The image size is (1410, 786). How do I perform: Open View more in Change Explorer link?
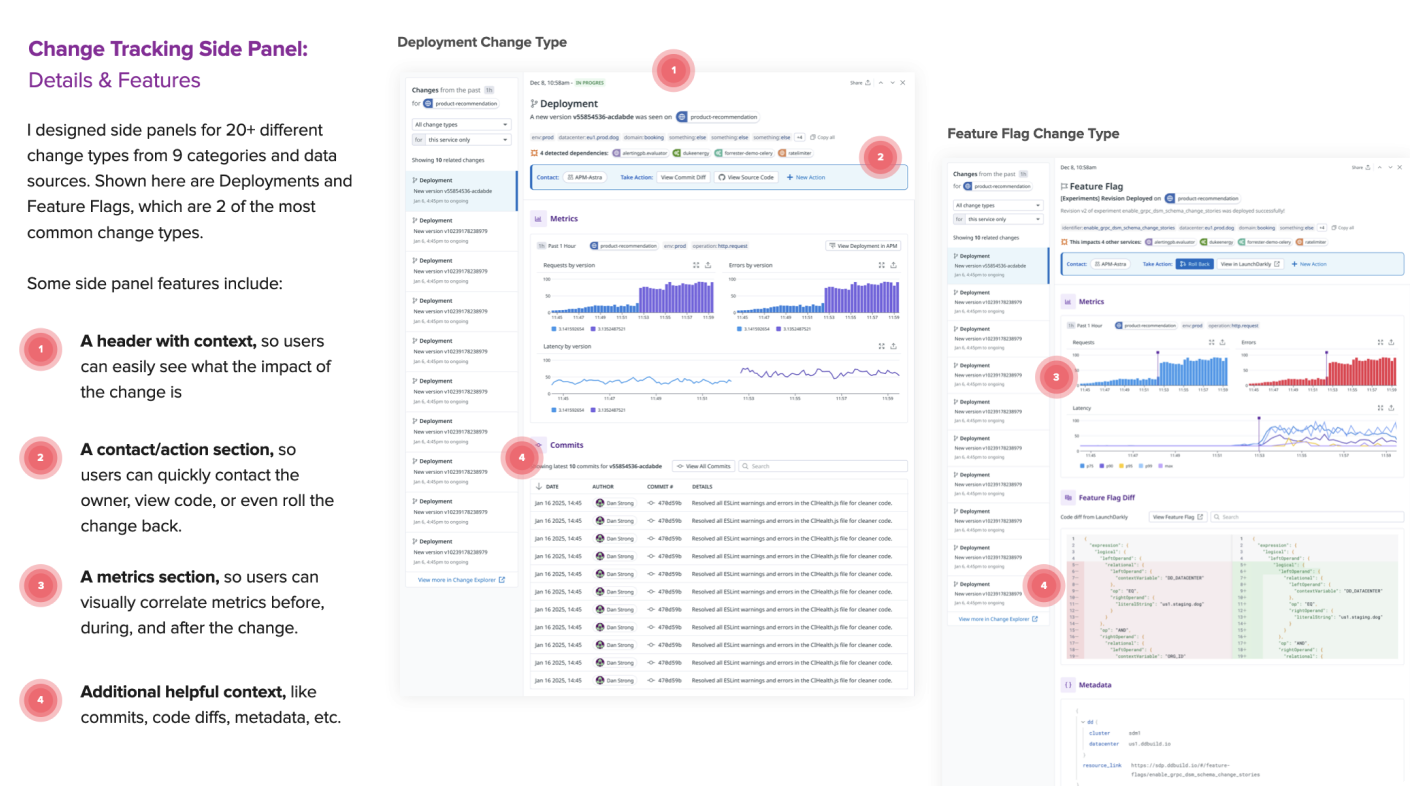pos(461,579)
